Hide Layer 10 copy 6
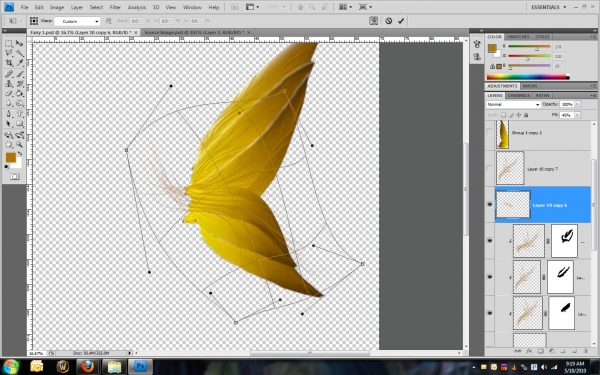 (x=490, y=205)
